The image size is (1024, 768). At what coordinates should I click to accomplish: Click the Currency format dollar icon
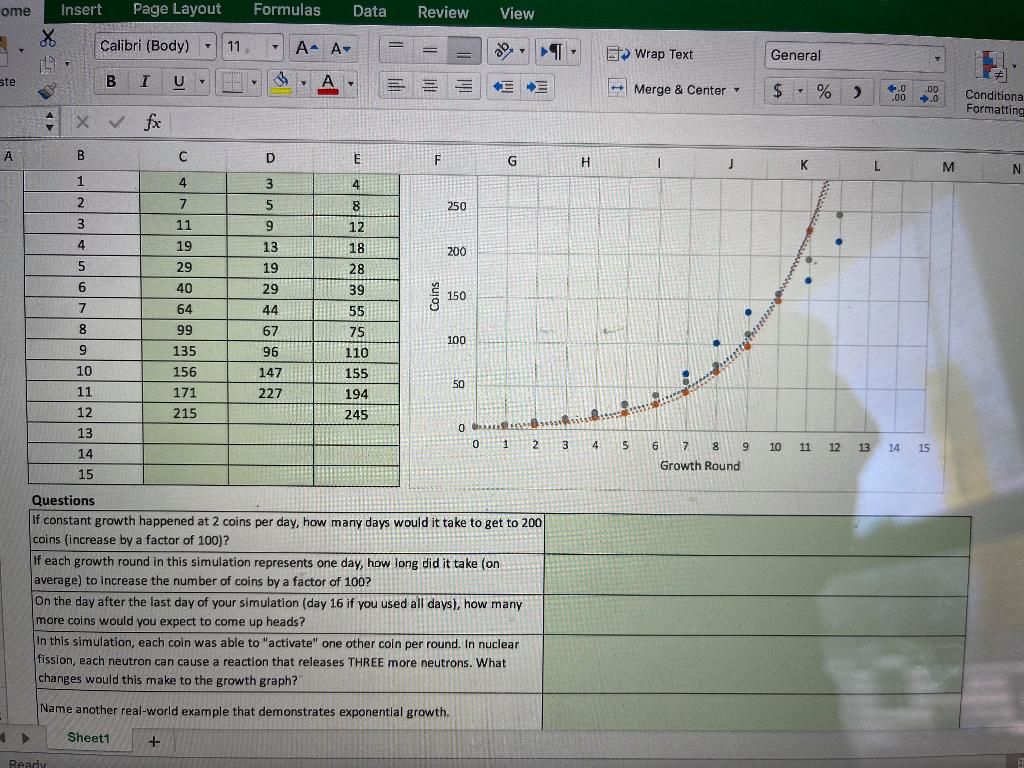pos(776,89)
